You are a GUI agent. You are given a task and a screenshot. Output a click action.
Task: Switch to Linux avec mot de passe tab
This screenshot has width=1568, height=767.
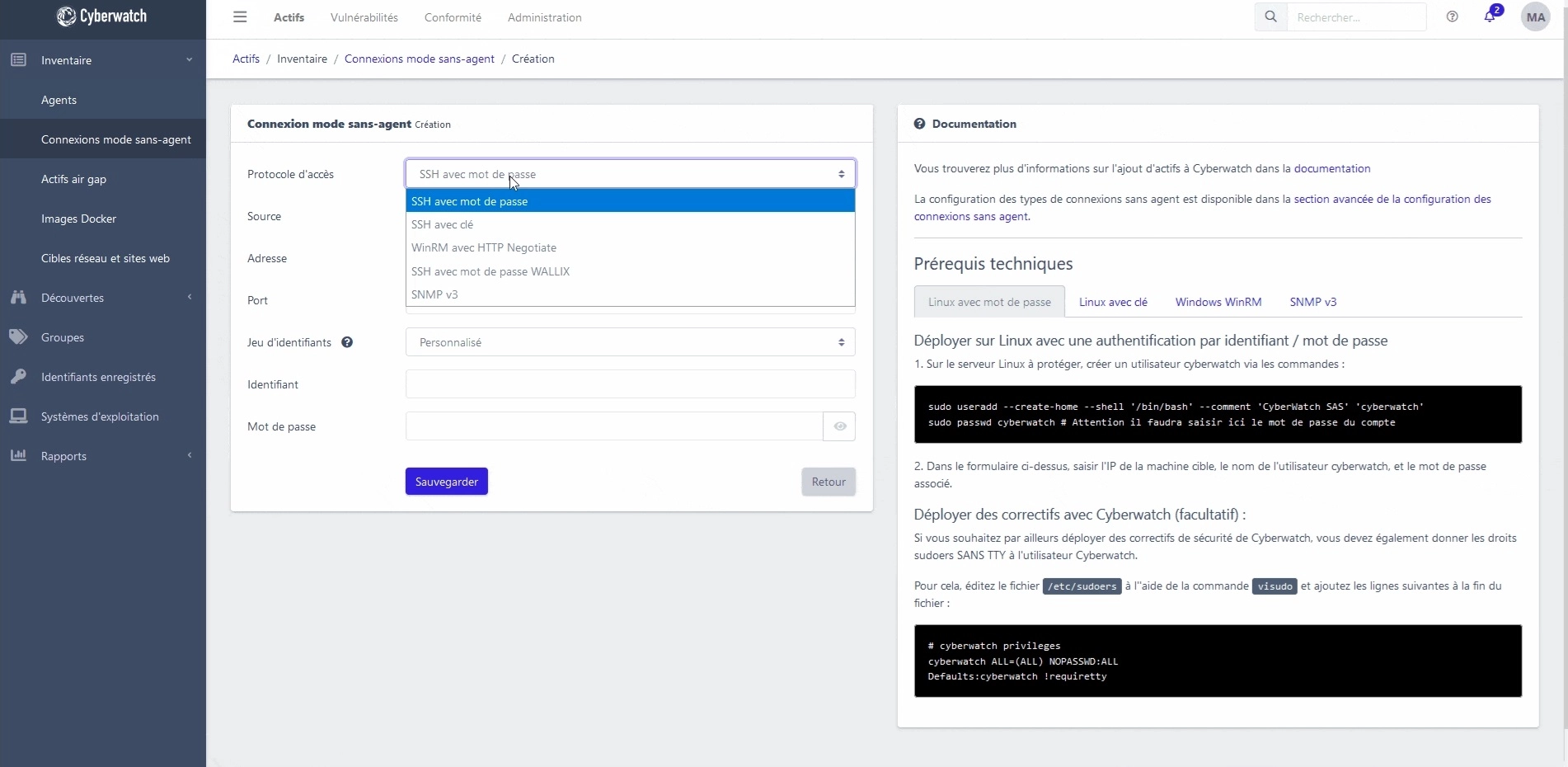point(989,302)
